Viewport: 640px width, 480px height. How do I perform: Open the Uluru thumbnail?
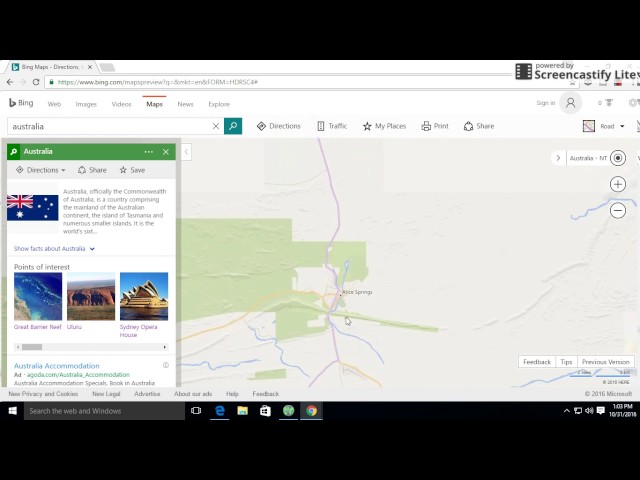point(91,296)
